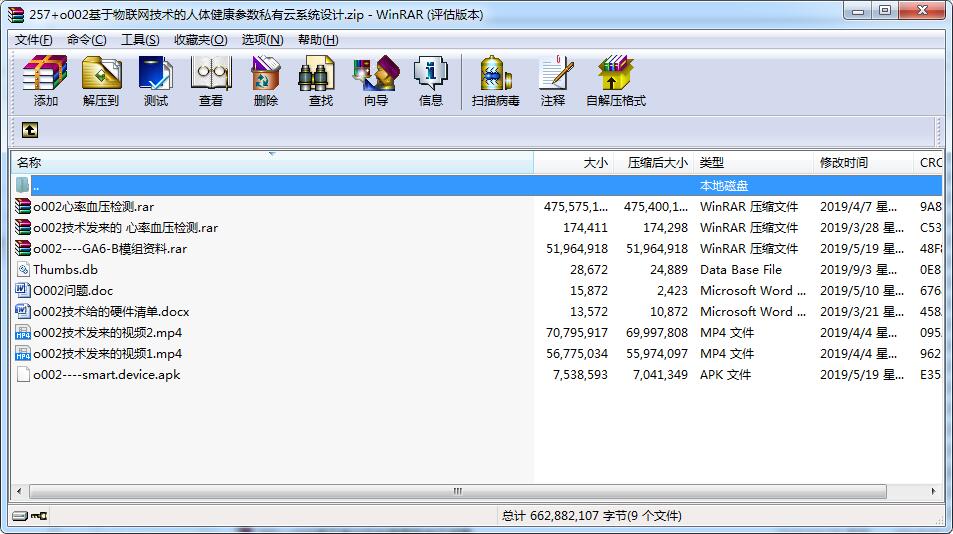
Task: Select the o002技术发来的视频2.mp4 icon
Action: (23, 332)
